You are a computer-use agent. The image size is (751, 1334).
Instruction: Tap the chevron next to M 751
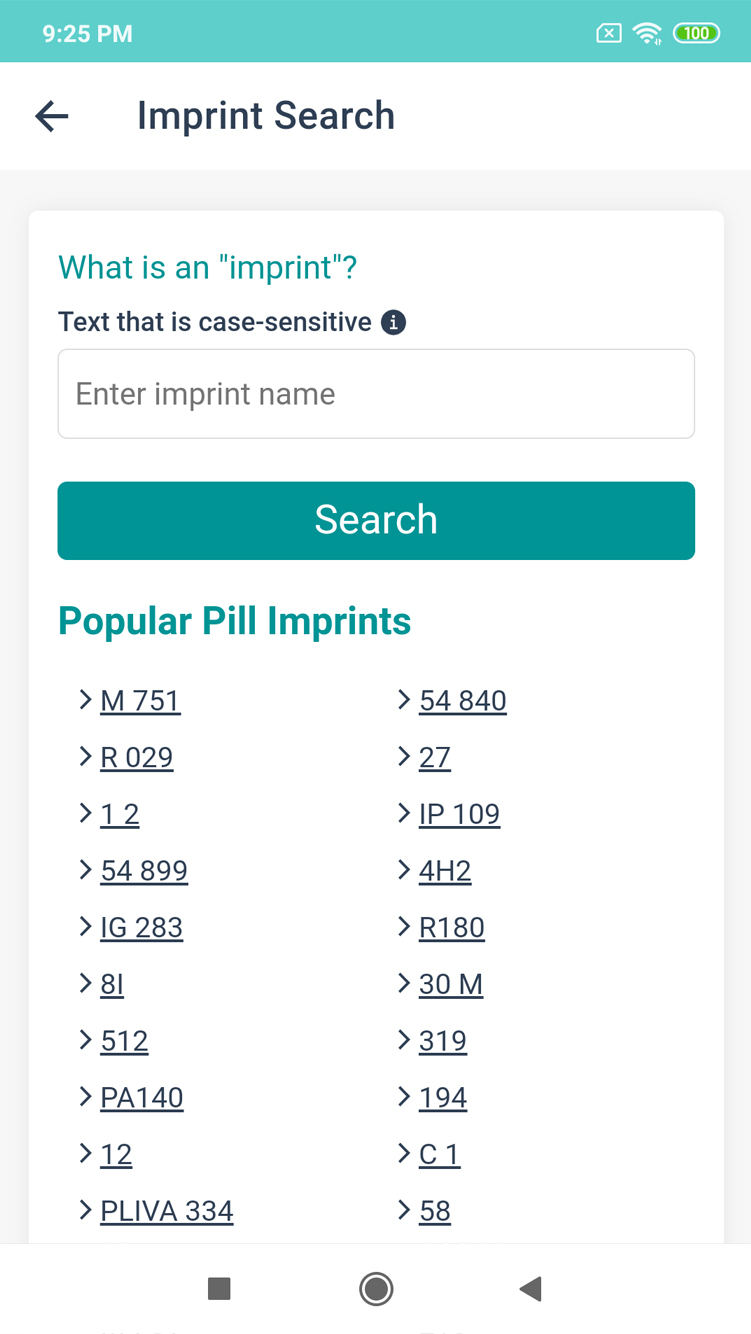click(x=86, y=700)
